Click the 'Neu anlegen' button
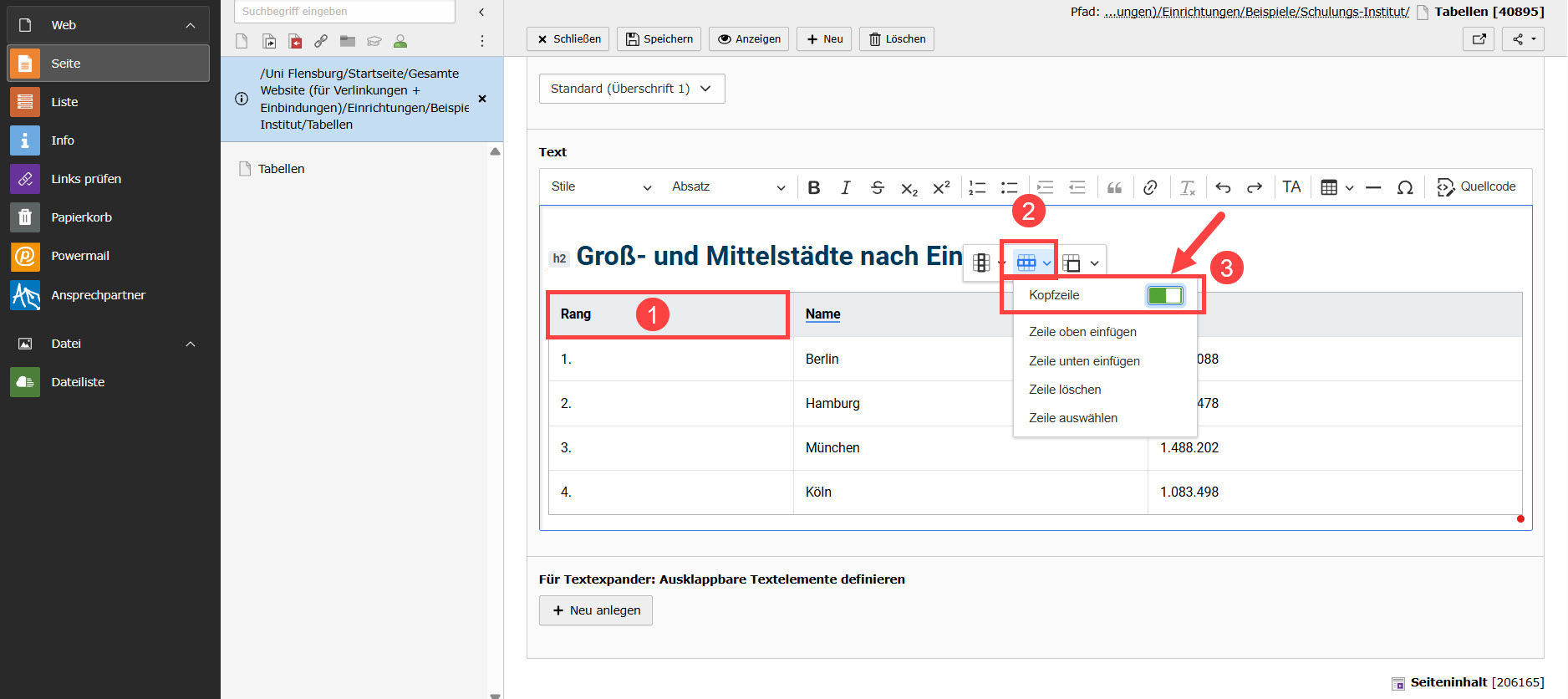The height and width of the screenshot is (699, 1568). click(x=596, y=610)
